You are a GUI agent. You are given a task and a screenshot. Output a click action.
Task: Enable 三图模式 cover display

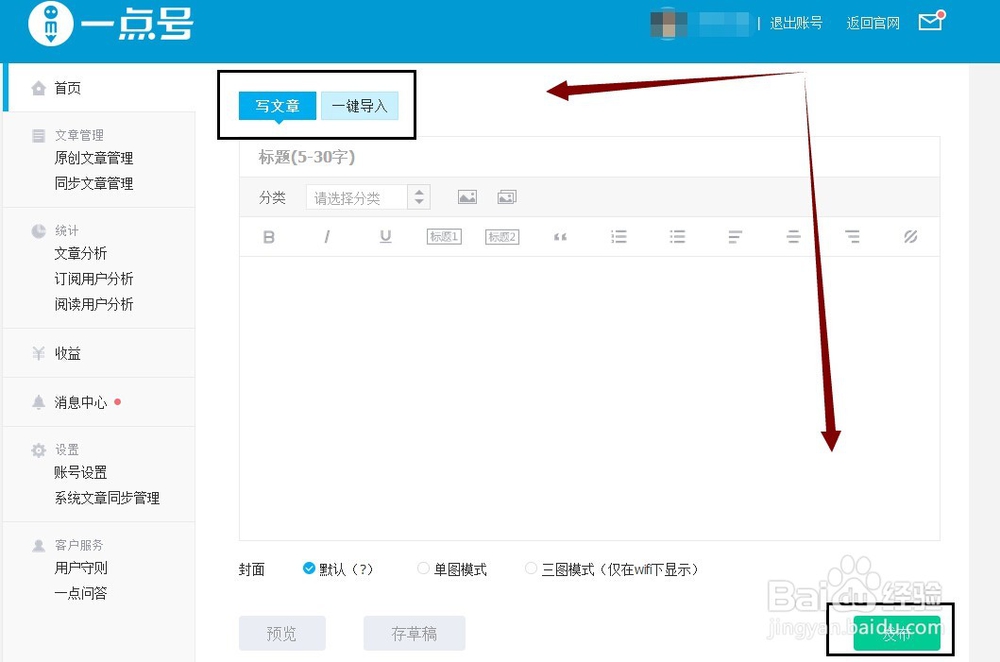click(531, 568)
